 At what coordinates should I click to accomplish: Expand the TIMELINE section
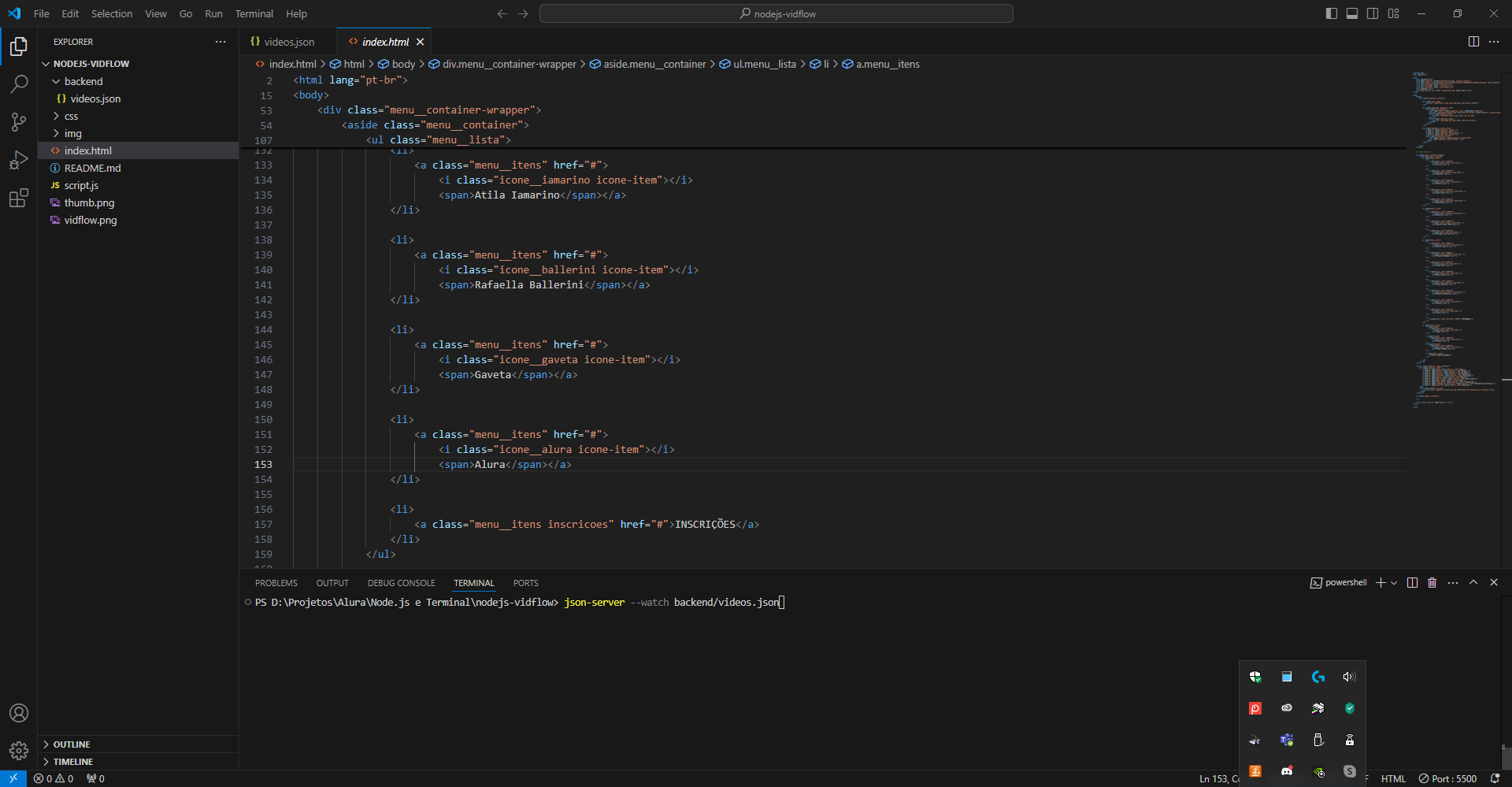click(139, 762)
